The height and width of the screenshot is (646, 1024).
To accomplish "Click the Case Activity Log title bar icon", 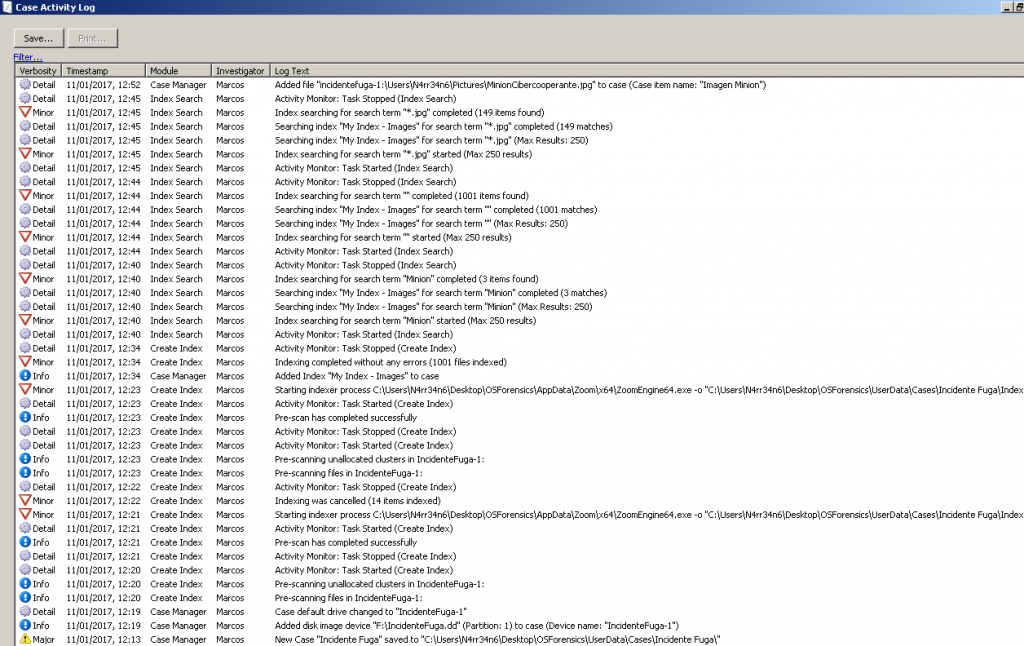I will (x=7, y=7).
